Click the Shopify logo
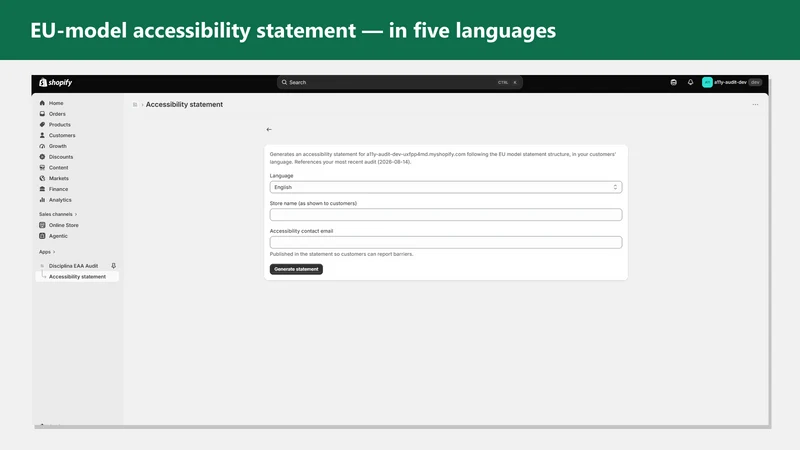 point(56,82)
